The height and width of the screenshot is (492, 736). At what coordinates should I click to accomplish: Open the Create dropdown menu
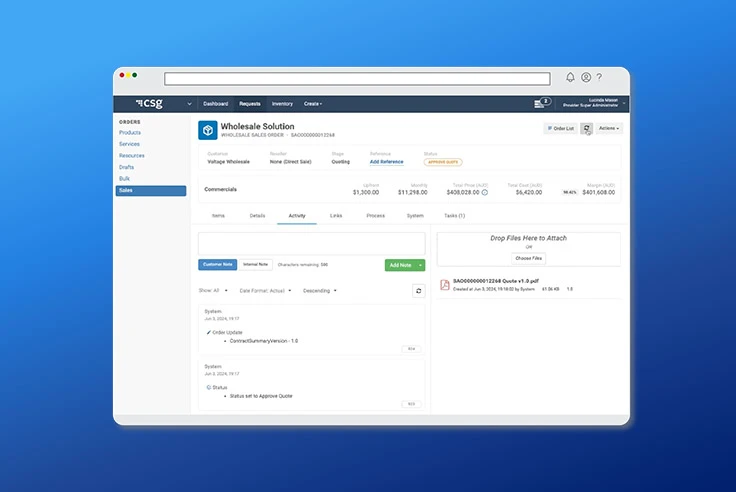pos(313,104)
